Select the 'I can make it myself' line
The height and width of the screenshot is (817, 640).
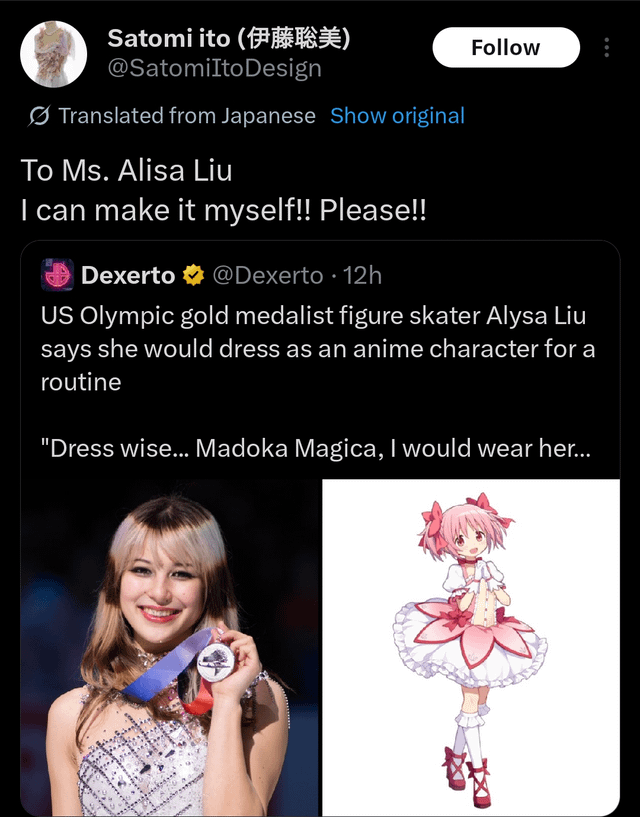(x=224, y=212)
